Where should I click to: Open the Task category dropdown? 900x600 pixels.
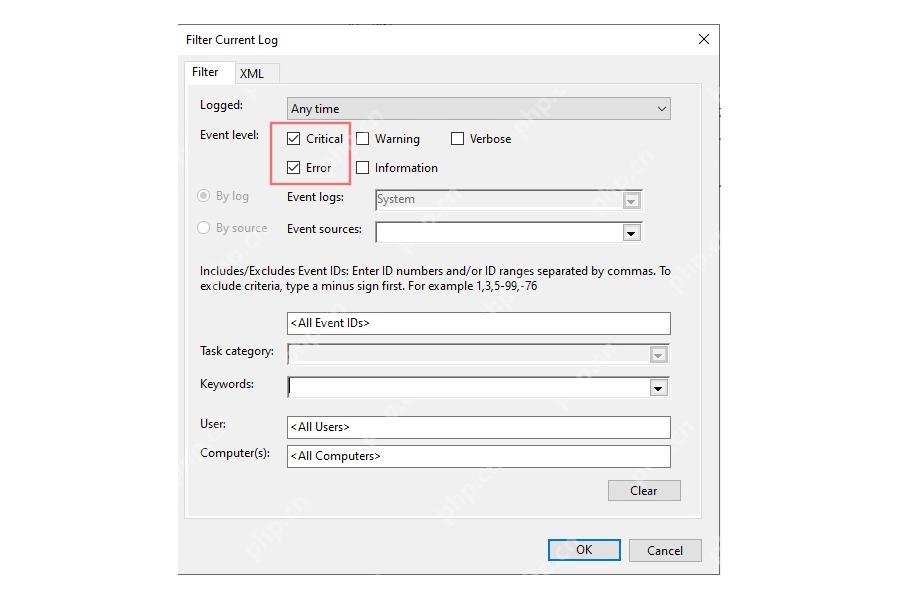click(658, 355)
